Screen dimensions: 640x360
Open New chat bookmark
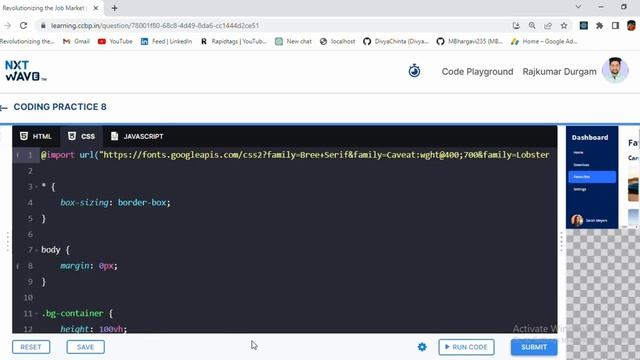click(x=293, y=41)
